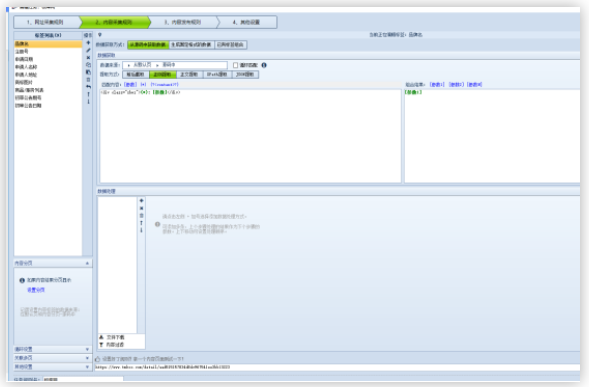Expand the 其他设置 section
This screenshot has height=387, width=589.
pos(87,367)
